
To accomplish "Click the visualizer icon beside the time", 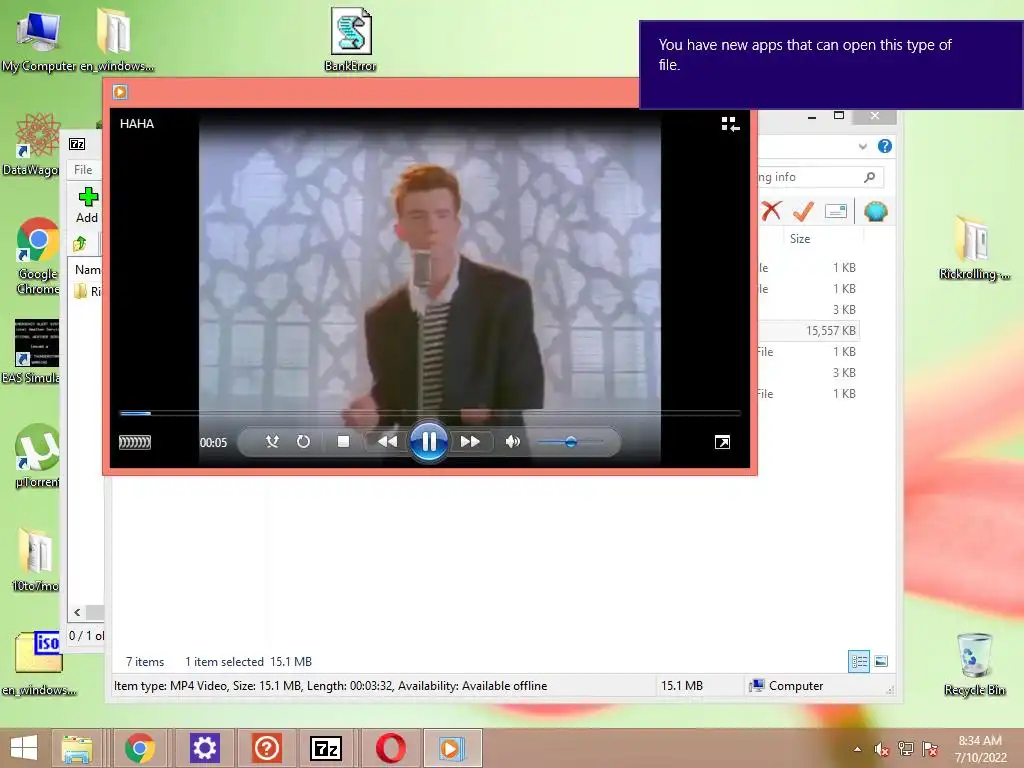I will [x=135, y=443].
